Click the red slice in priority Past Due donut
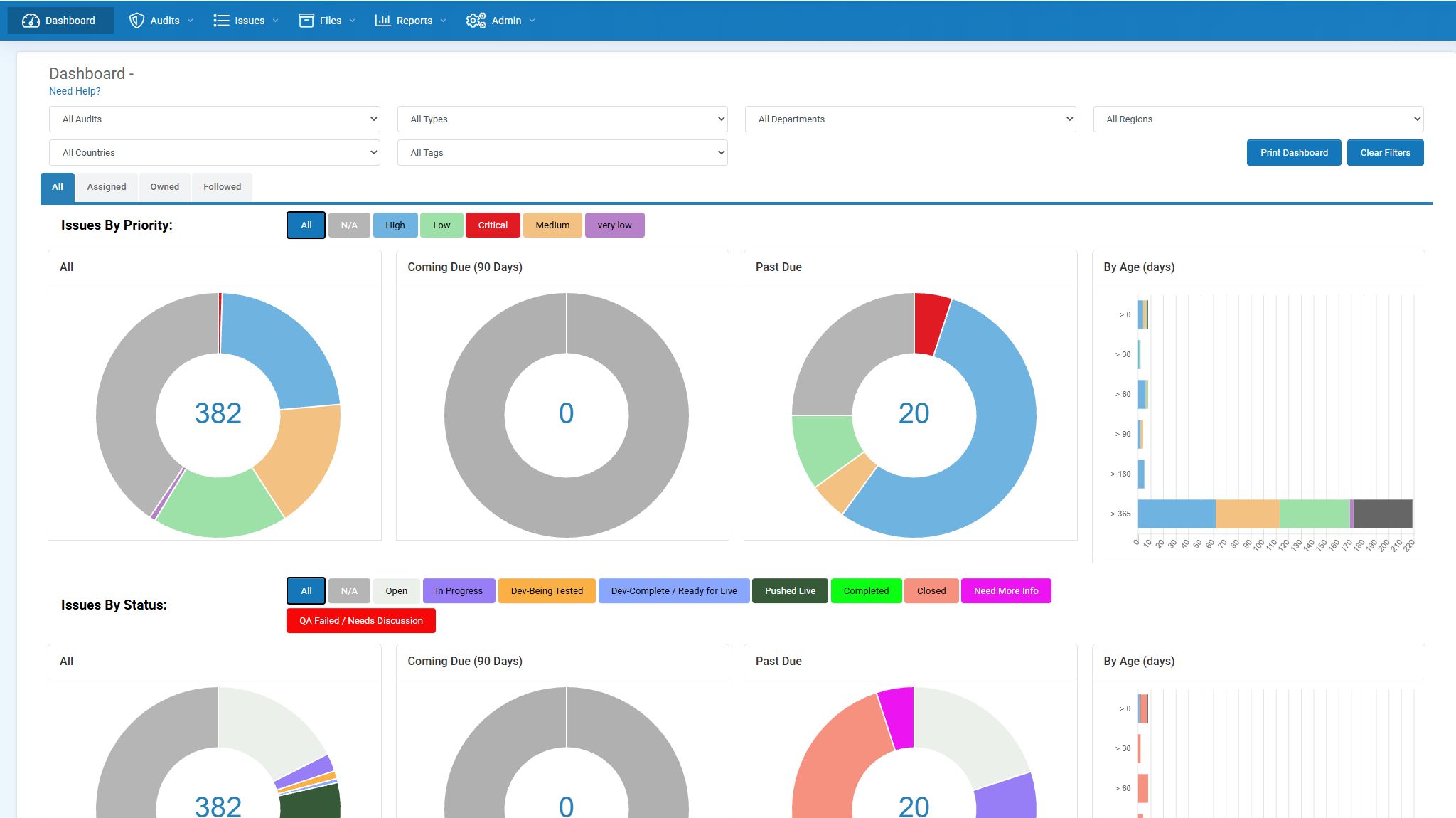 tap(930, 324)
